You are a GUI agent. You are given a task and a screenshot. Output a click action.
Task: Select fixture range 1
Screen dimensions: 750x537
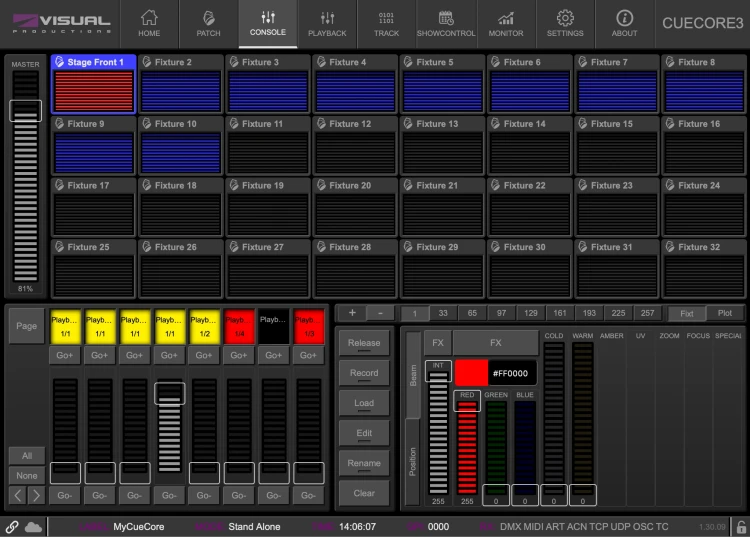click(x=414, y=313)
